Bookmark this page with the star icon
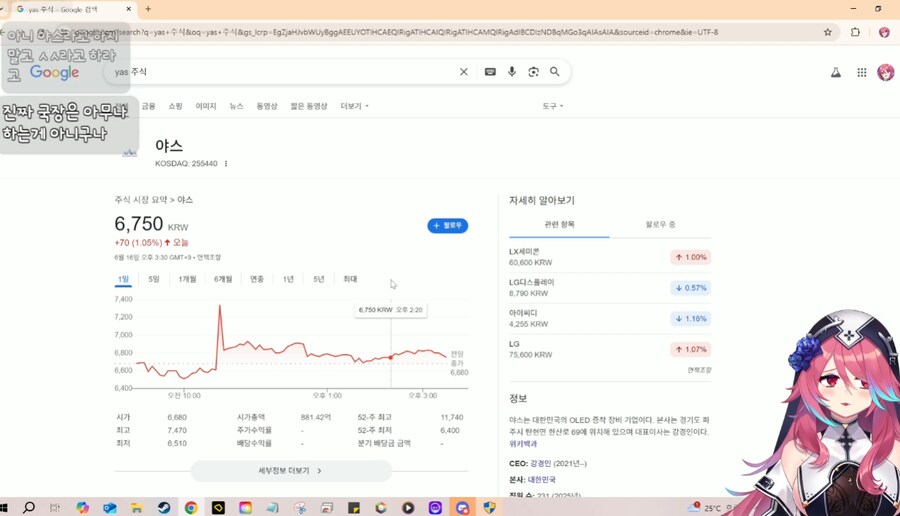The image size is (900, 516). (828, 32)
